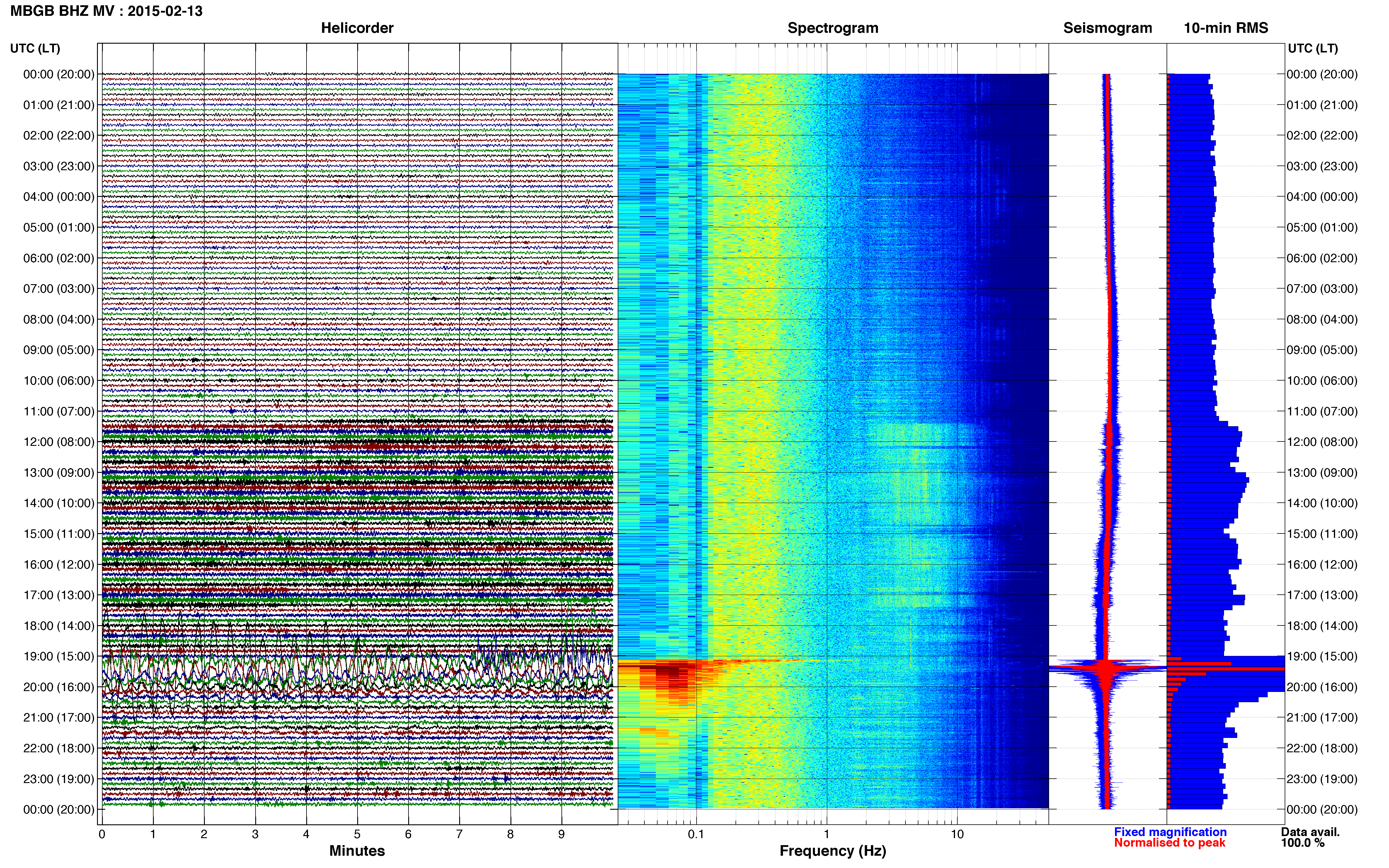This screenshot has width=1389, height=868.
Task: Click the left '01:00 (21:00)' time label
Action: [x=59, y=105]
